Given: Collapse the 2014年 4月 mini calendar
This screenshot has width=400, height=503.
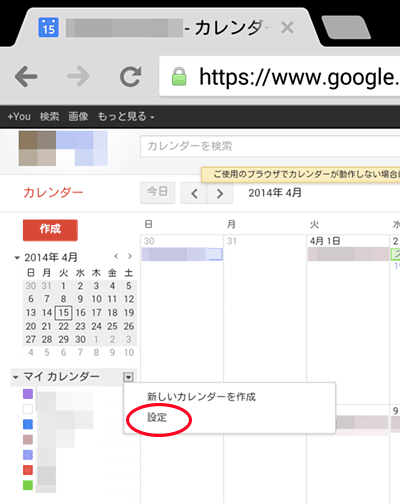Looking at the screenshot, I should (x=17, y=257).
